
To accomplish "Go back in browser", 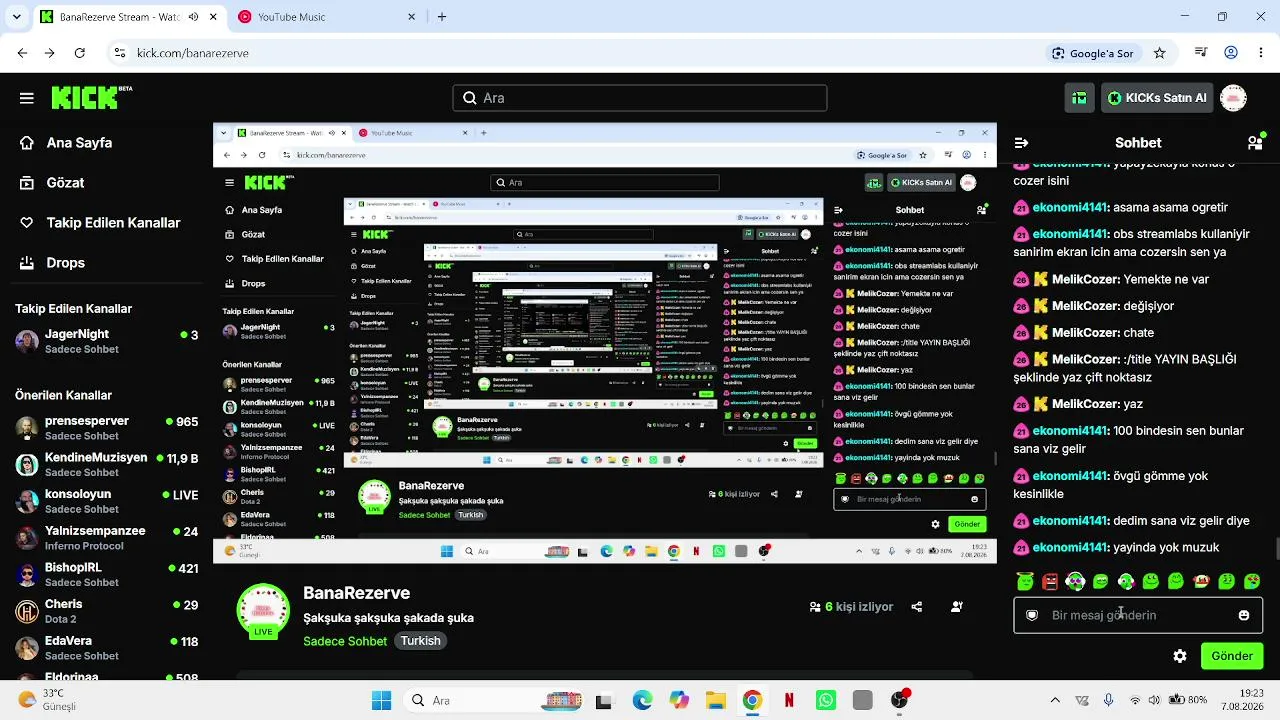I will point(22,53).
